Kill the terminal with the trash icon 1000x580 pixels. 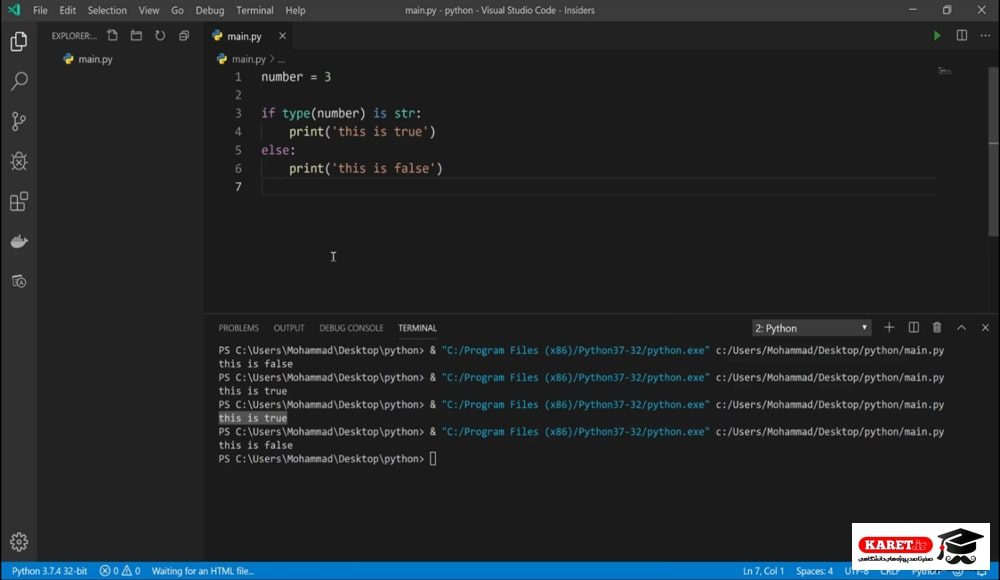(937, 327)
